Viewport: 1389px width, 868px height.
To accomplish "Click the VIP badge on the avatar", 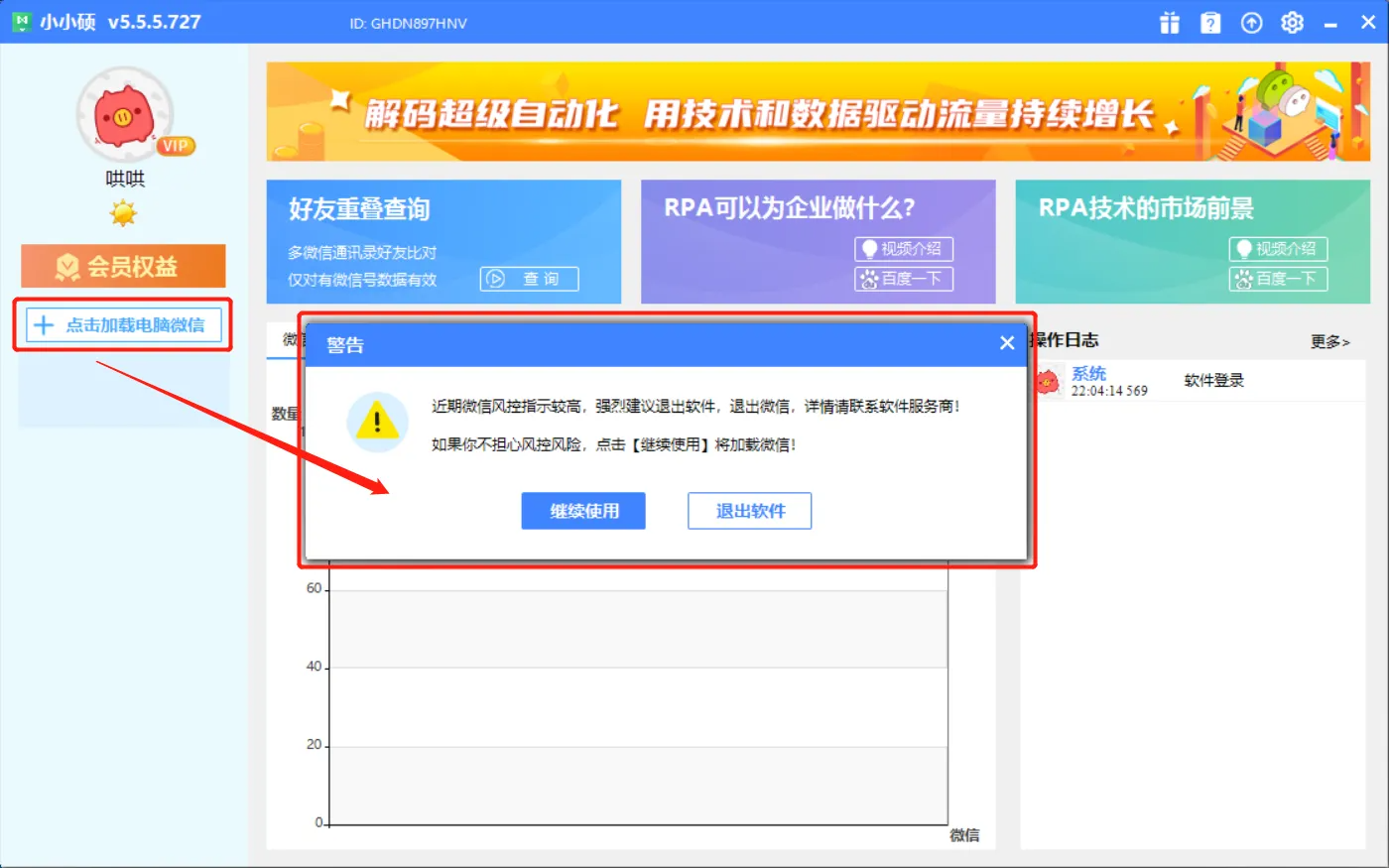I will pos(177,147).
